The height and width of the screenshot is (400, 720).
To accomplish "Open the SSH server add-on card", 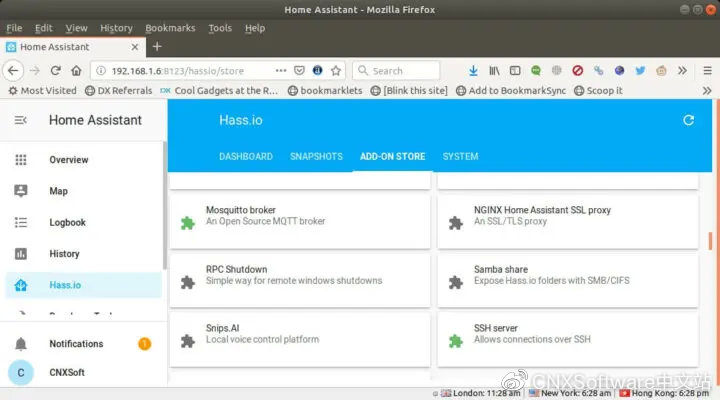I will coord(568,334).
